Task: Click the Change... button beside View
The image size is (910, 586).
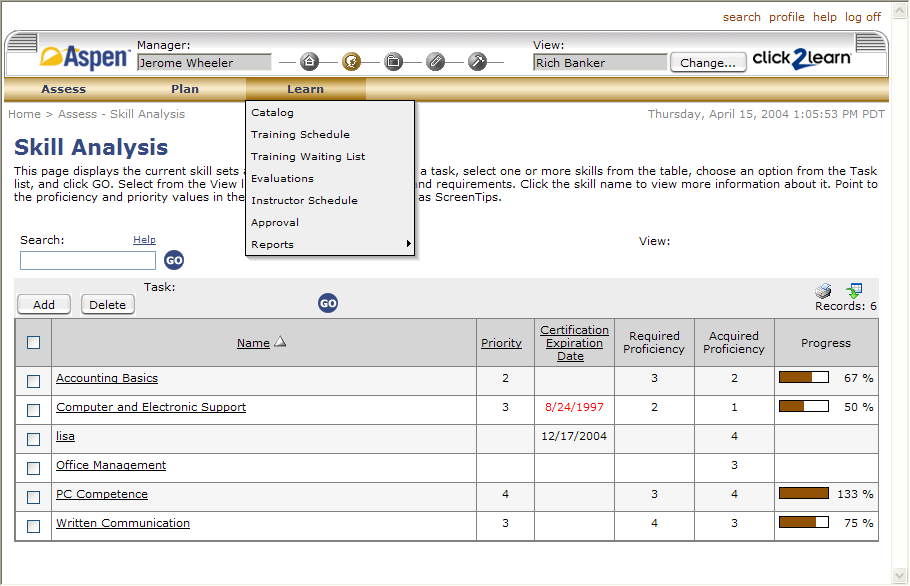Action: point(707,62)
